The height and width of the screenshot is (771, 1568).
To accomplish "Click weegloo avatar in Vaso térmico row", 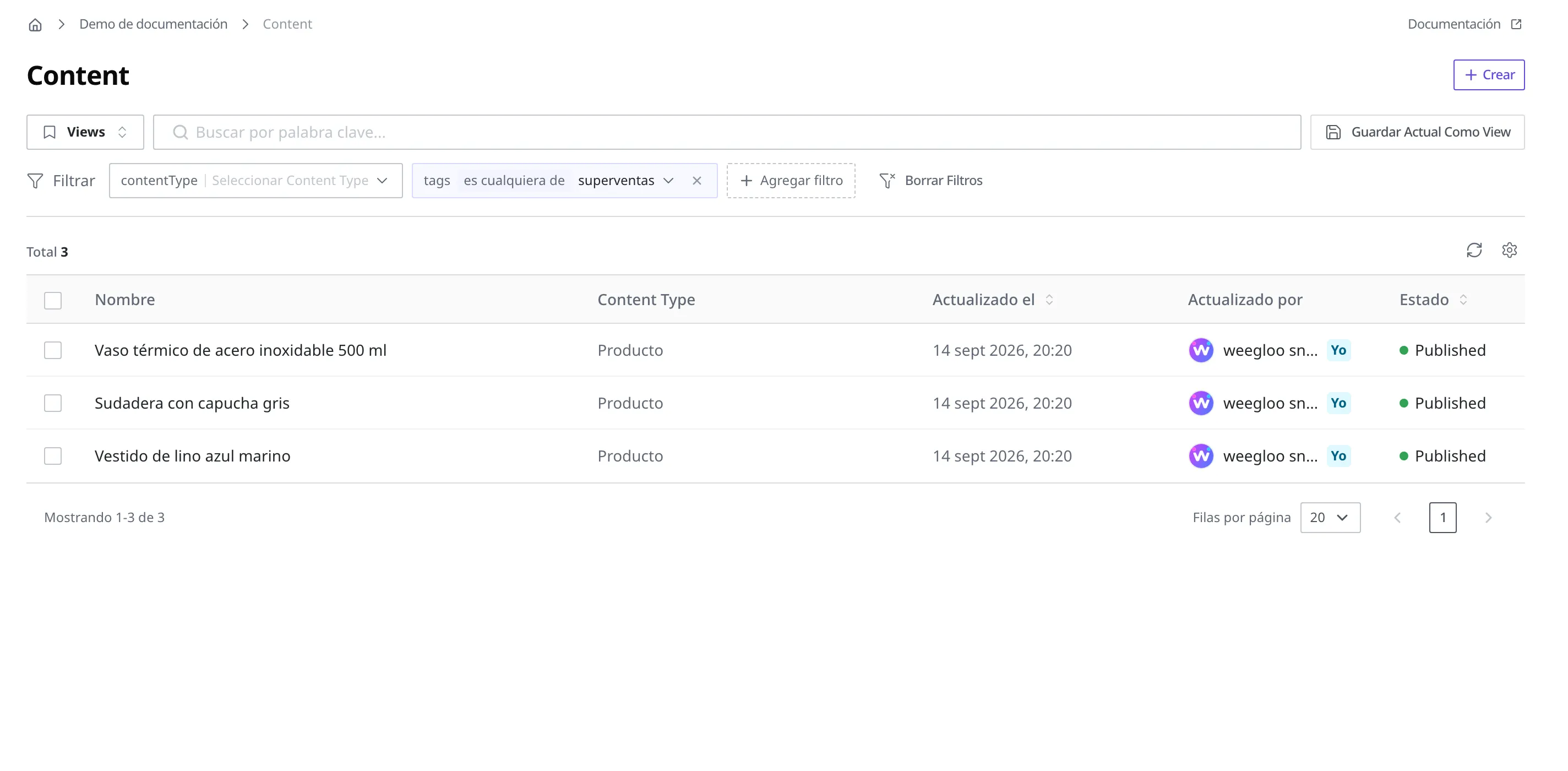I will [1201, 350].
